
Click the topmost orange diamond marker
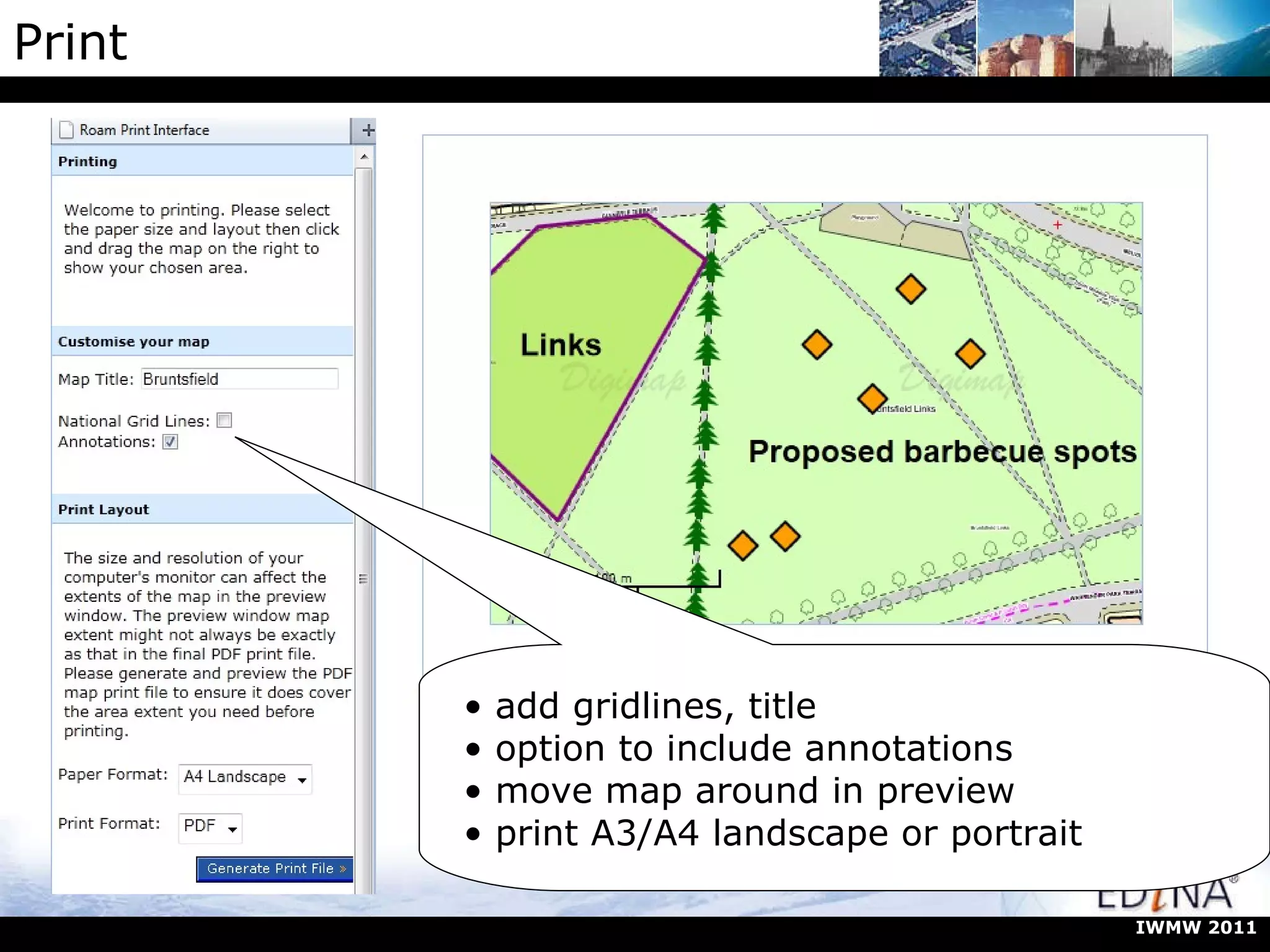click(911, 289)
